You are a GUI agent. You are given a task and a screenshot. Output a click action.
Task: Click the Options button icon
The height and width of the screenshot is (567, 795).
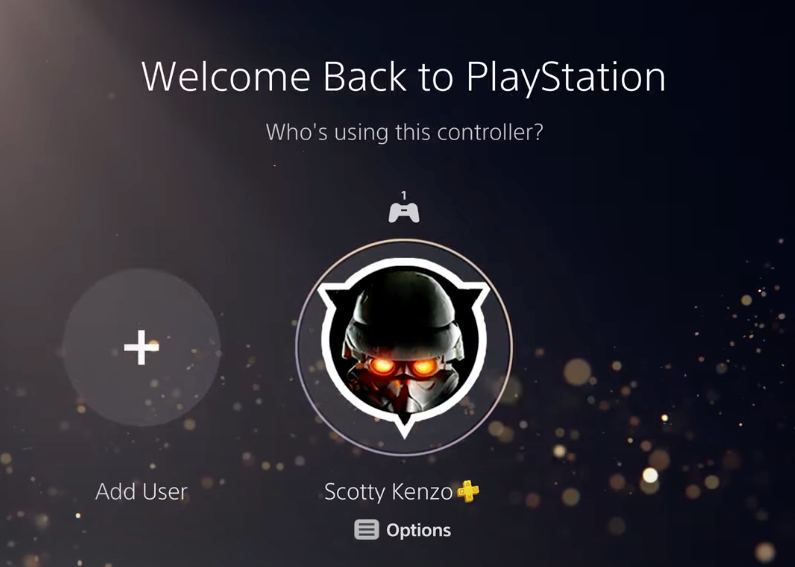point(367,530)
